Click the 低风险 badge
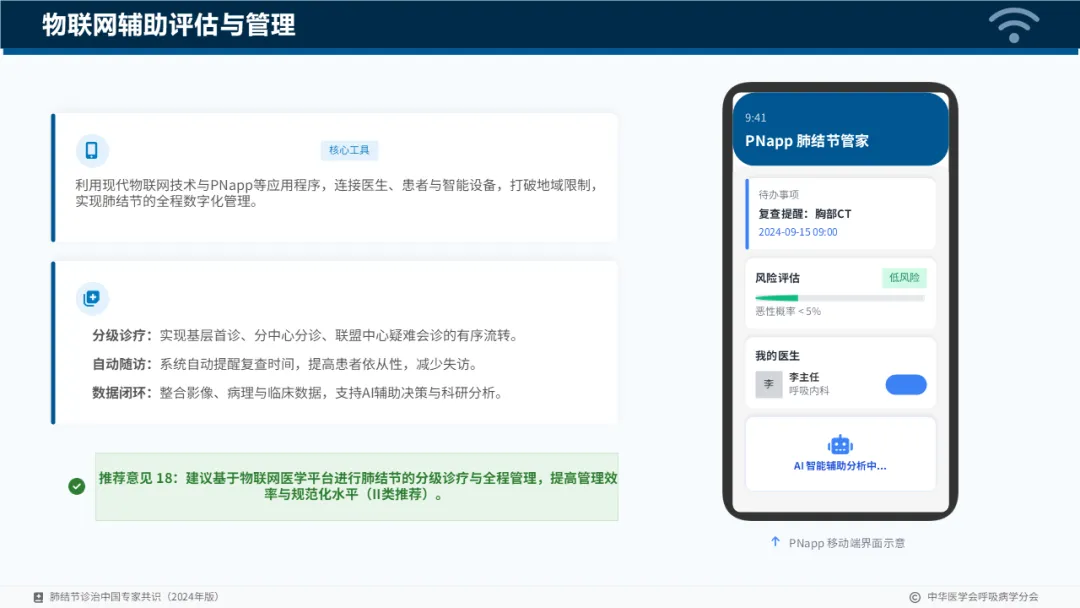The height and width of the screenshot is (608, 1080). 904,277
